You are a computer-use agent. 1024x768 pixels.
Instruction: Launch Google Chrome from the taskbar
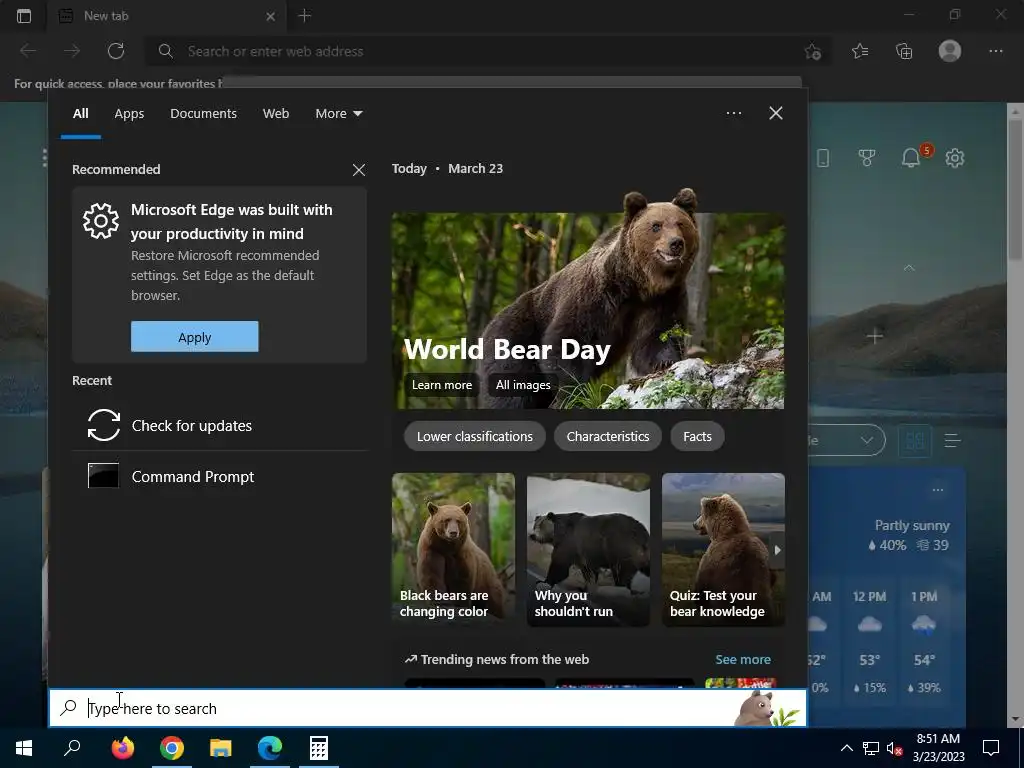click(x=172, y=748)
